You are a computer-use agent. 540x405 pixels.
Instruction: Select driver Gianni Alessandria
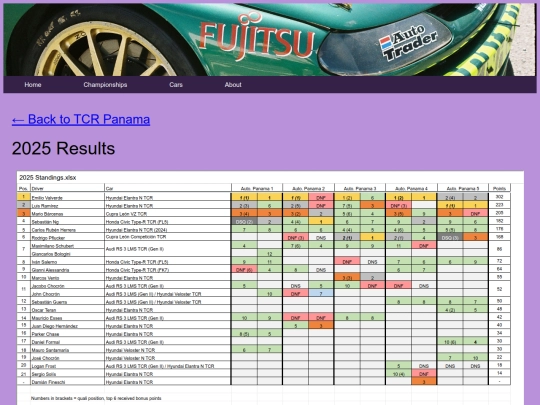click(x=50, y=270)
